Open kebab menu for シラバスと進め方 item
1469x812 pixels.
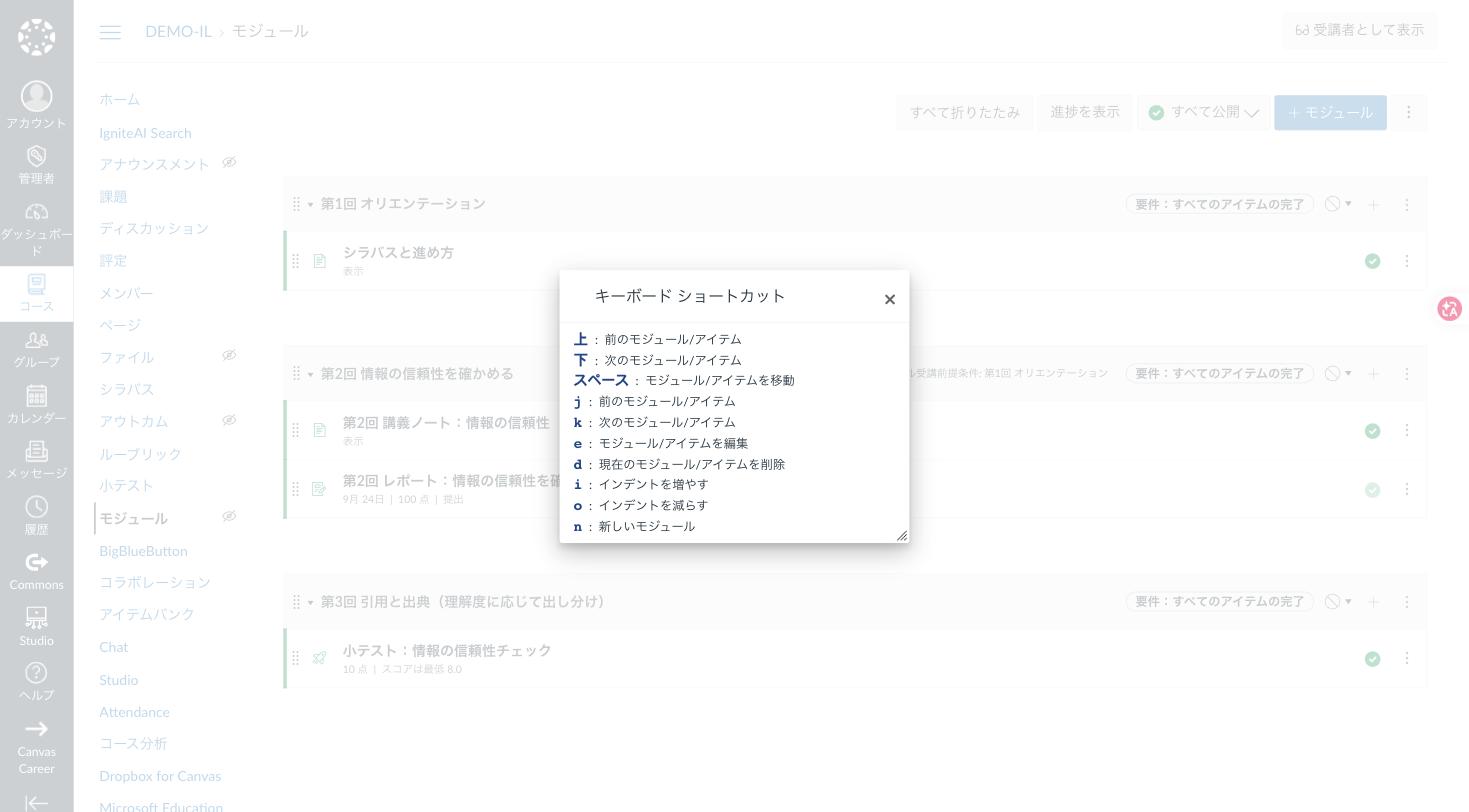pyautogui.click(x=1407, y=261)
